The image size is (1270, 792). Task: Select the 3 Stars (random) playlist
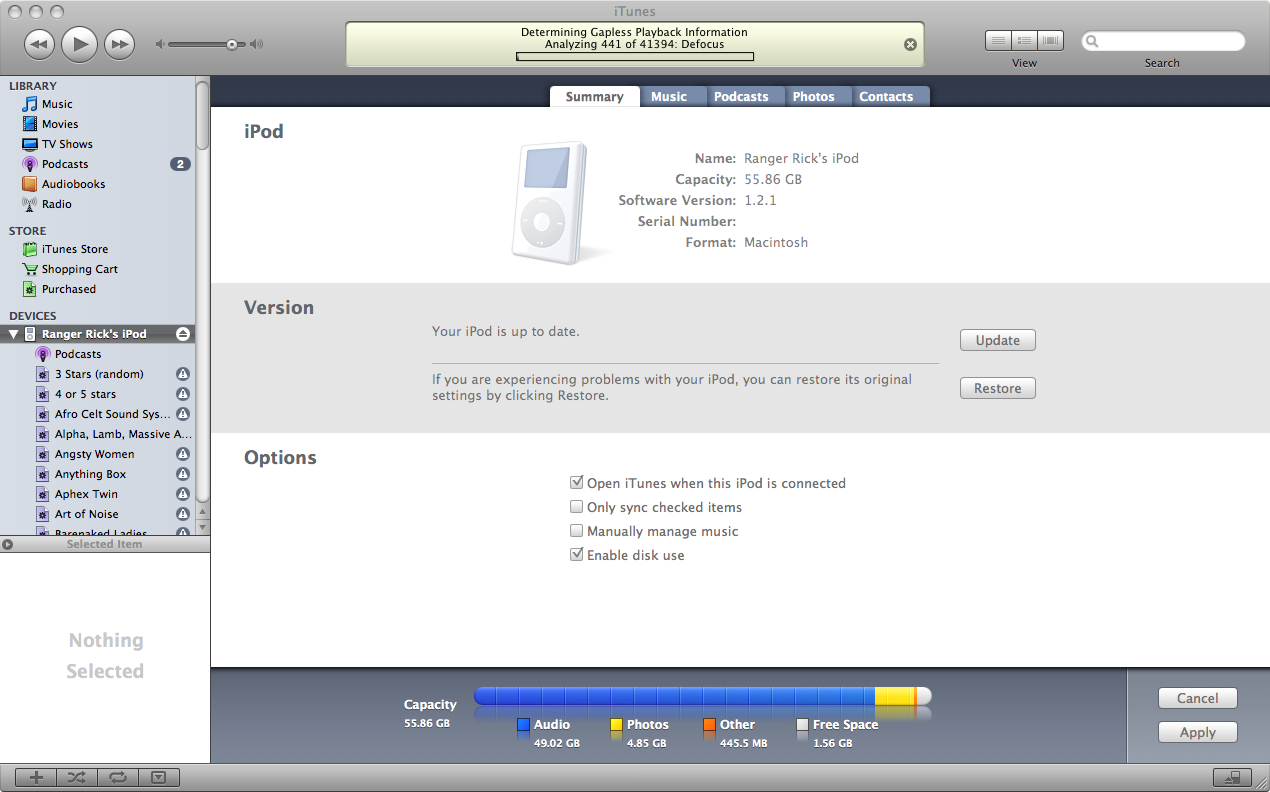coord(99,374)
